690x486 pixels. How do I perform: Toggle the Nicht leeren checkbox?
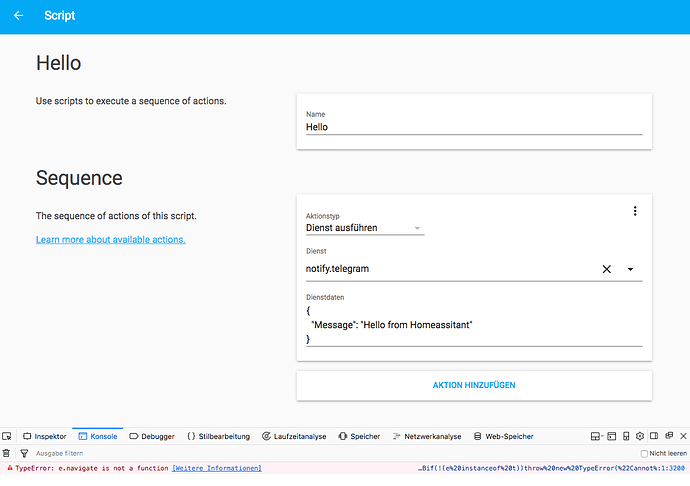tap(645, 454)
